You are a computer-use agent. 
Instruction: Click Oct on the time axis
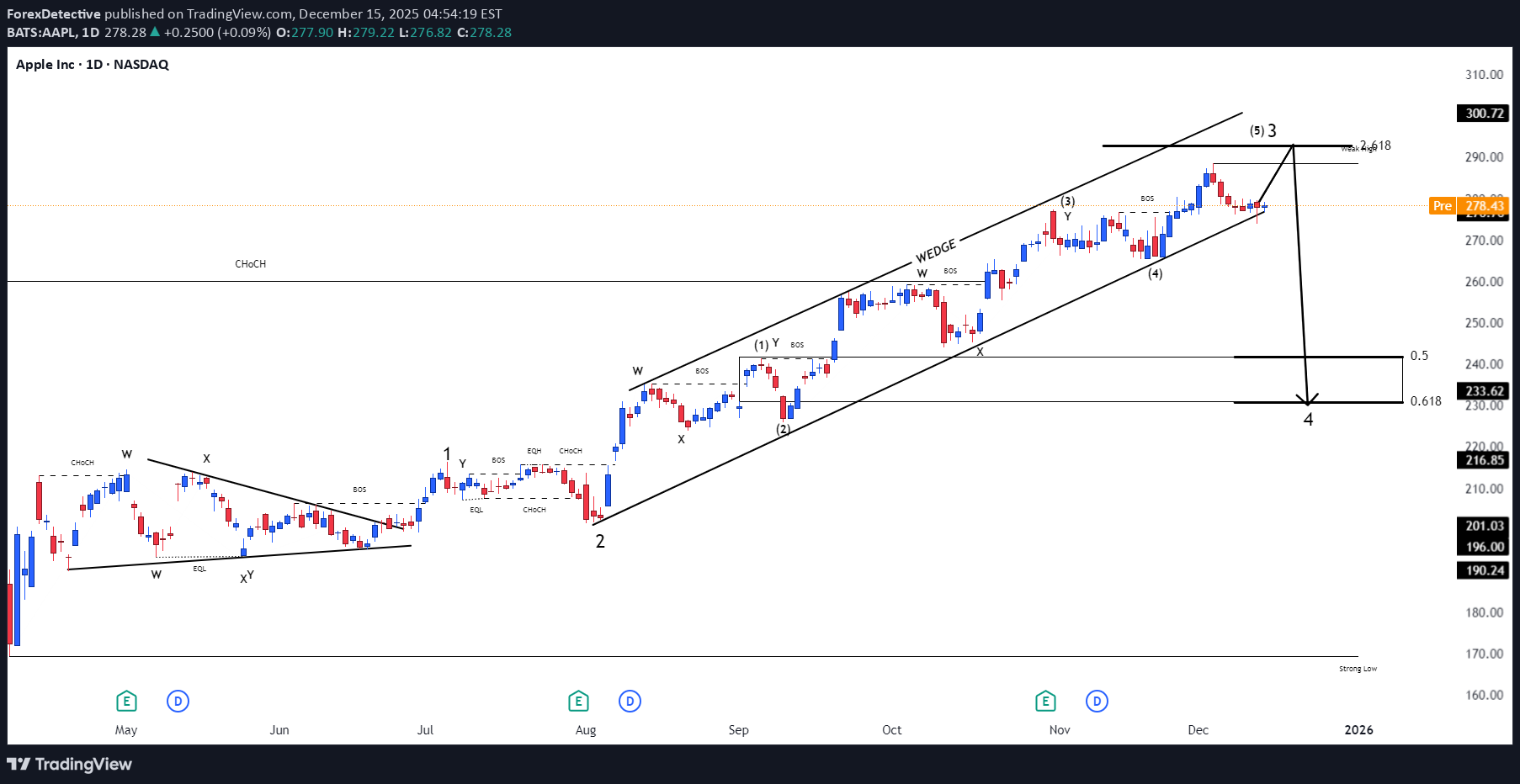[891, 730]
